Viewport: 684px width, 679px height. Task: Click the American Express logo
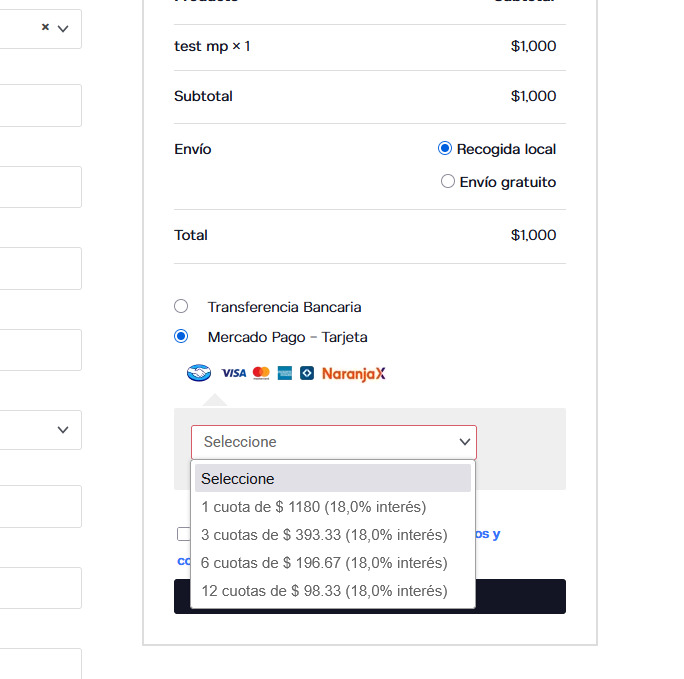tap(285, 373)
